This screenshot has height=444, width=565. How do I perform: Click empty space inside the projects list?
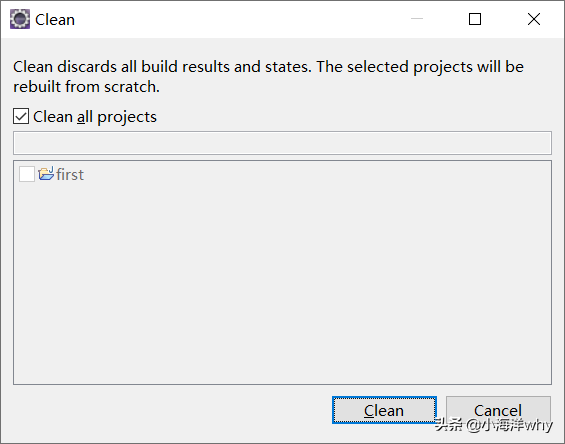pos(282,281)
